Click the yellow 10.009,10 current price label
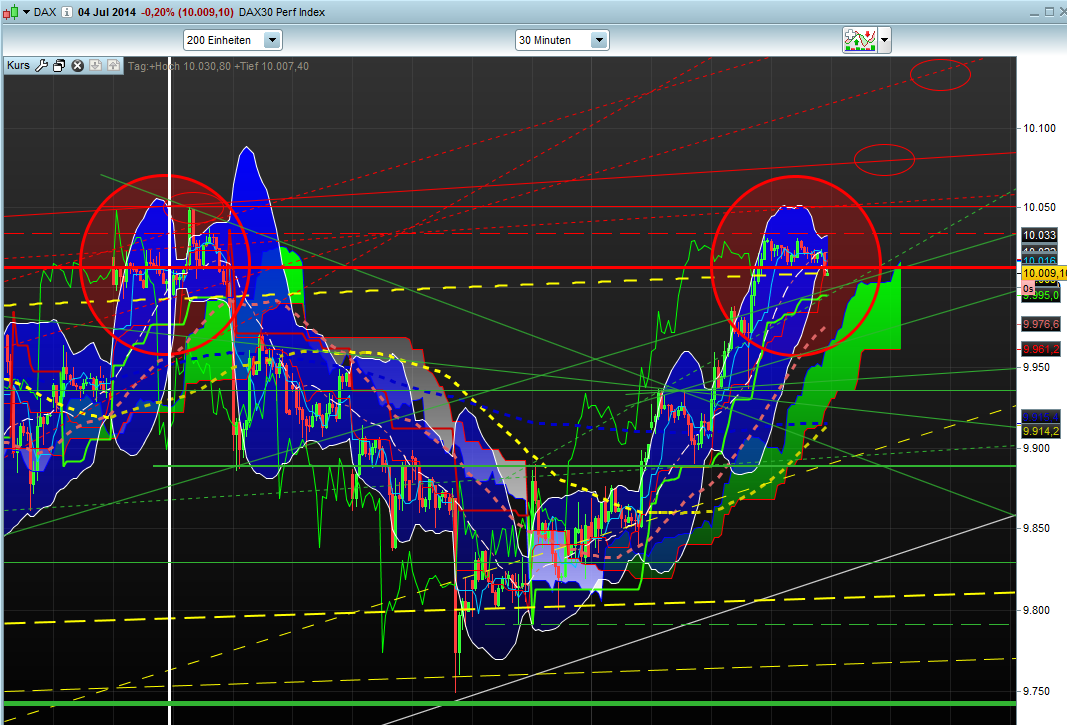This screenshot has width=1067, height=725. (1044, 273)
